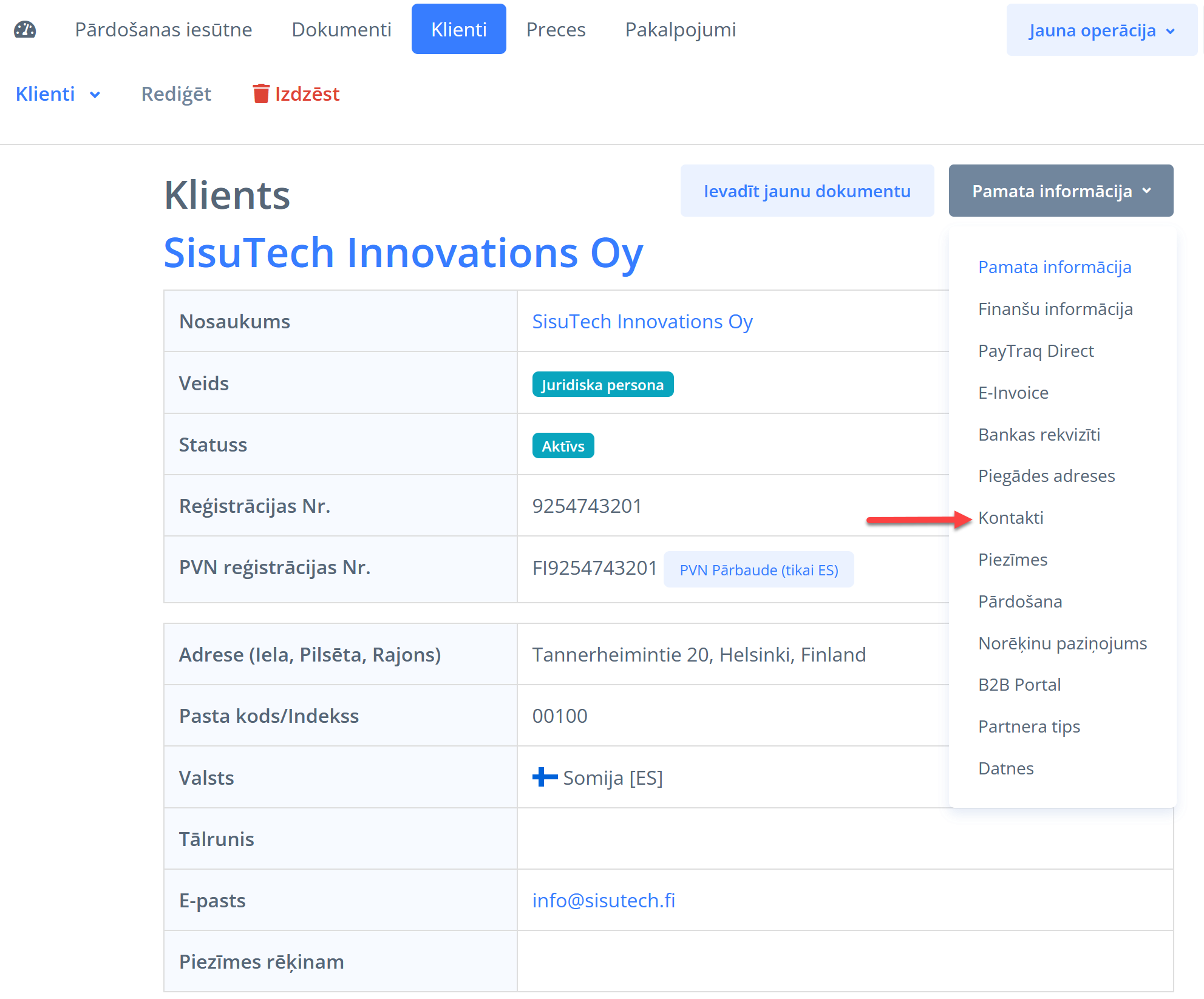Open the PayTraq Direct menu item
1204x999 pixels.
1036,351
